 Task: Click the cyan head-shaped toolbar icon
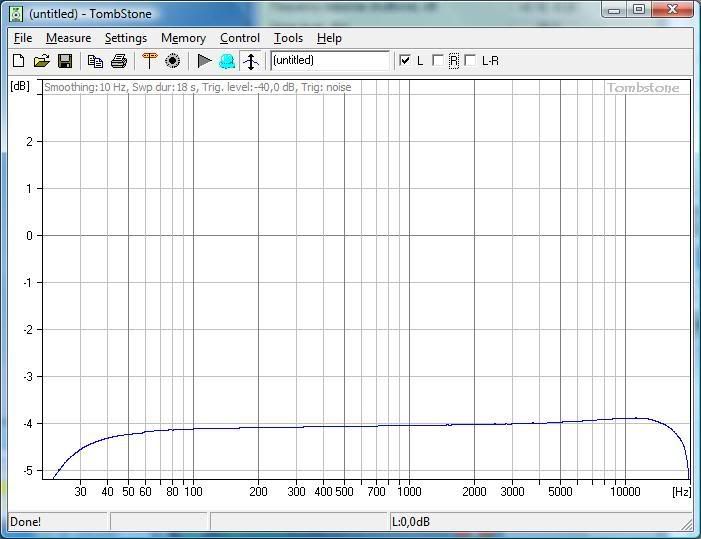(227, 61)
